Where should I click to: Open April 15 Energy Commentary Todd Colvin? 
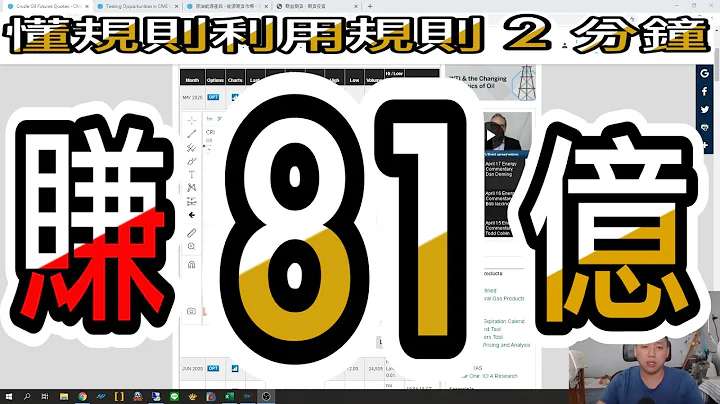[x=498, y=228]
